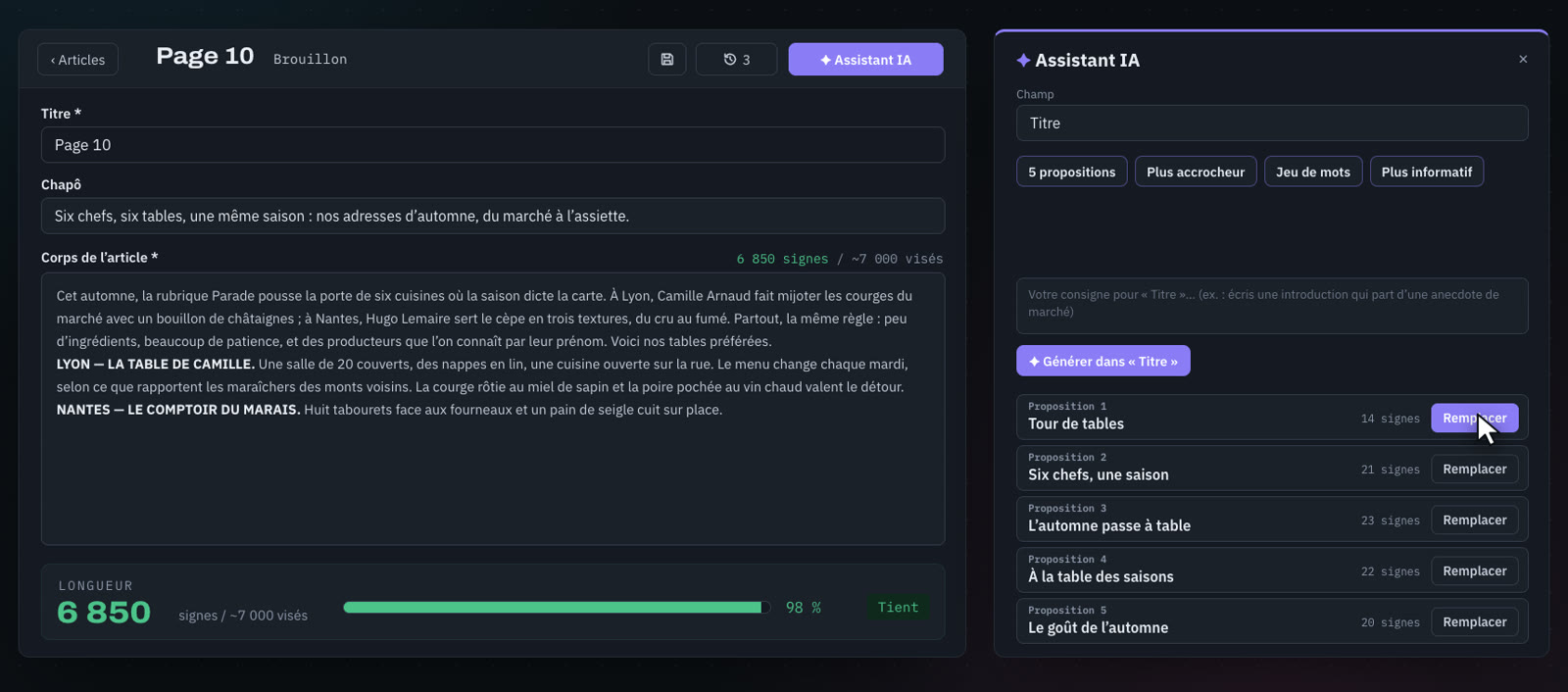
Task: Replace title with Tour de tables
Action: point(1474,418)
